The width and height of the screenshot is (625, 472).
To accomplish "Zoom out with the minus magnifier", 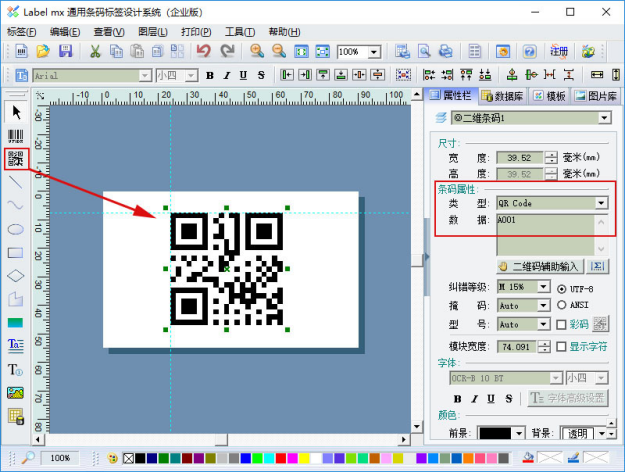I will (279, 51).
